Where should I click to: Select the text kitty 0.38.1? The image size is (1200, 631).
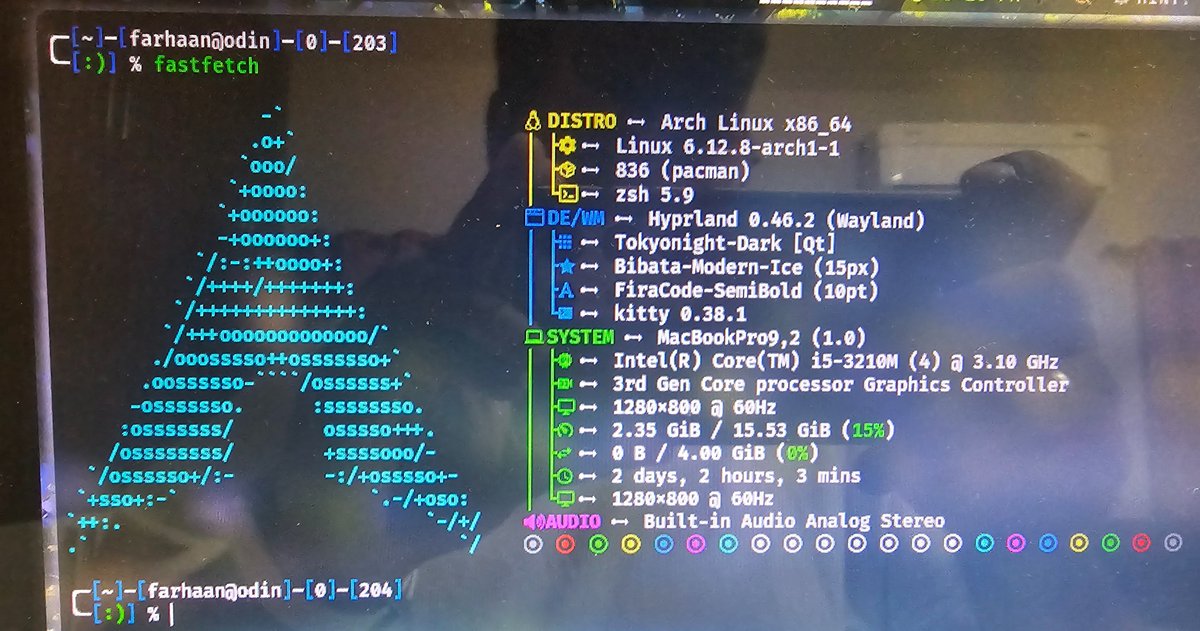[681, 314]
